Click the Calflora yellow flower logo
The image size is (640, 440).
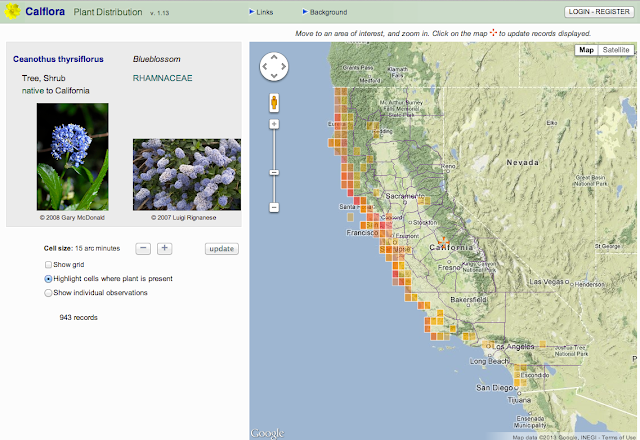12,11
